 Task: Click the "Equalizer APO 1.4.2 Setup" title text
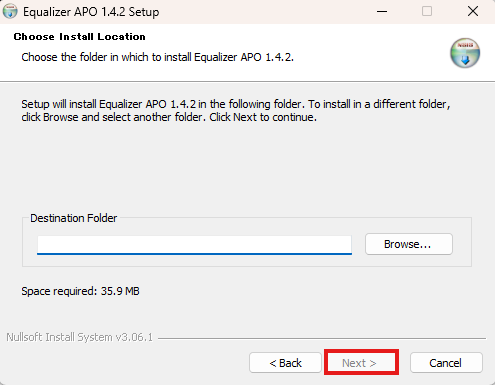[x=91, y=12]
